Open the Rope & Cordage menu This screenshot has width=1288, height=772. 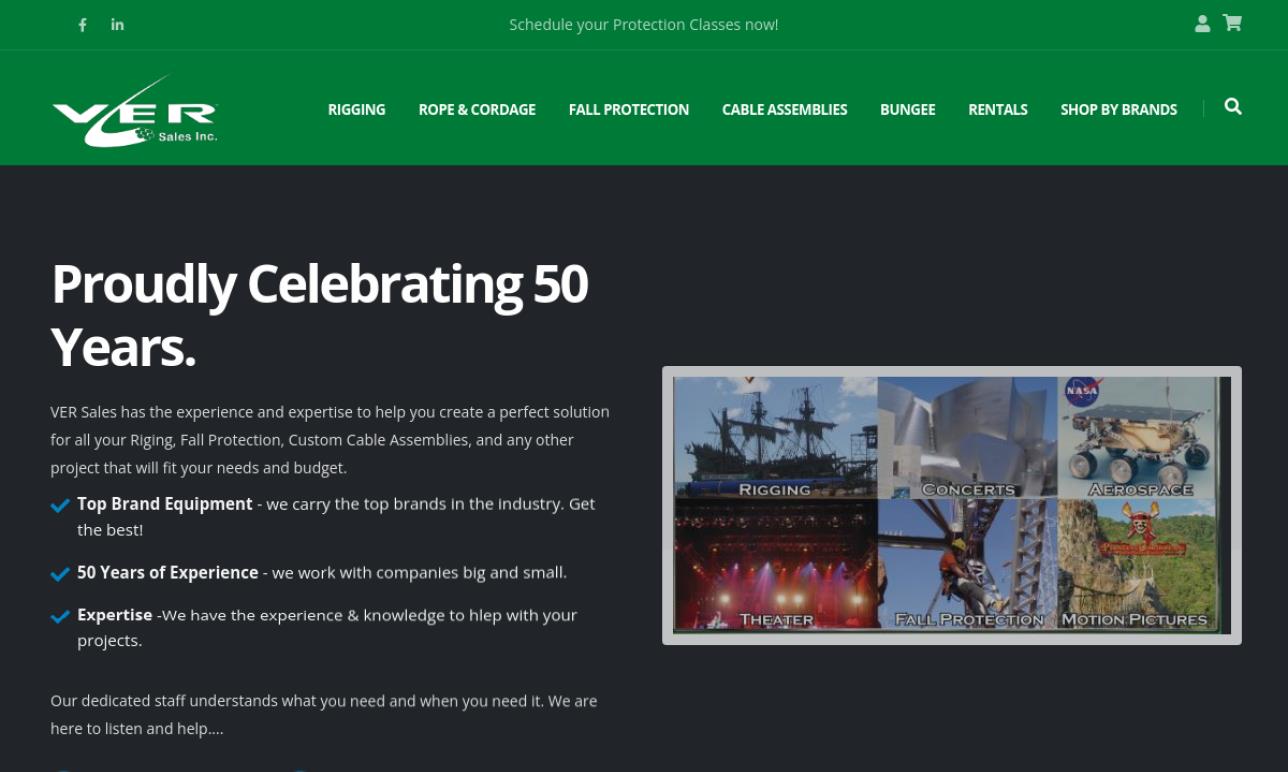477,110
